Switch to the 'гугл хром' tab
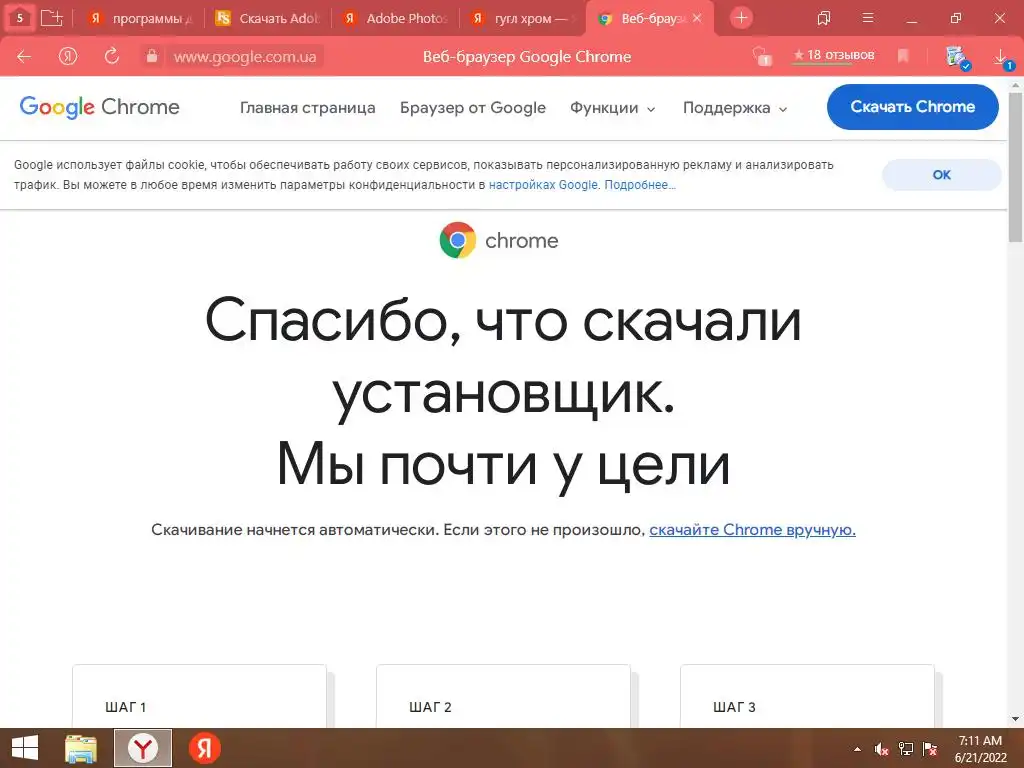 [x=522, y=18]
